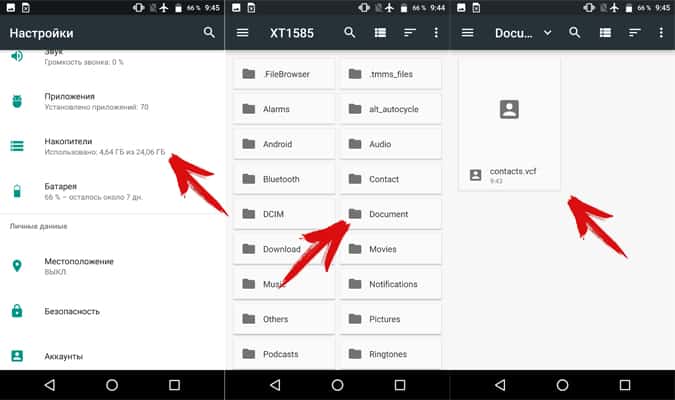This screenshot has height=400, width=675.
Task: Switch view mode in Document screen toolbar
Action: (x=605, y=33)
